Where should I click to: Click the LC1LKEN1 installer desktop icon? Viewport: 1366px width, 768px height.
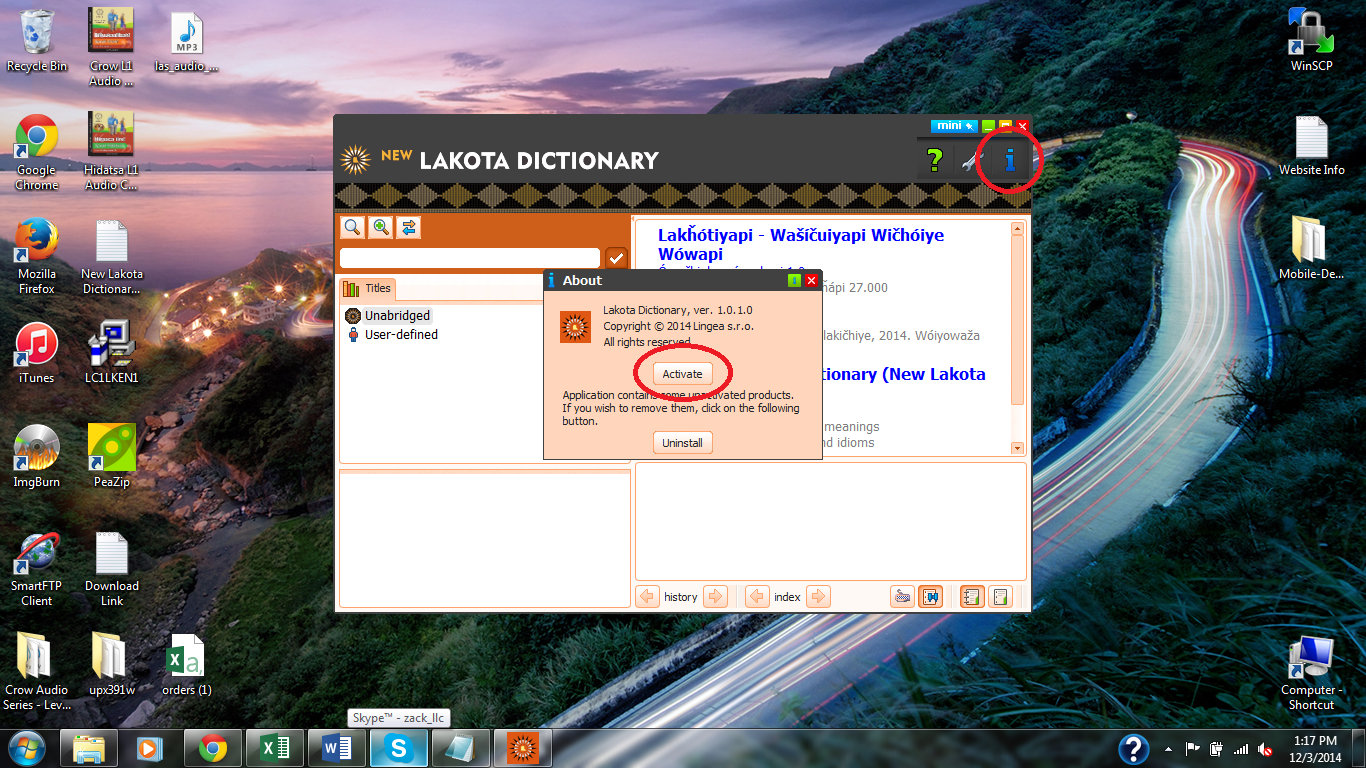click(112, 353)
